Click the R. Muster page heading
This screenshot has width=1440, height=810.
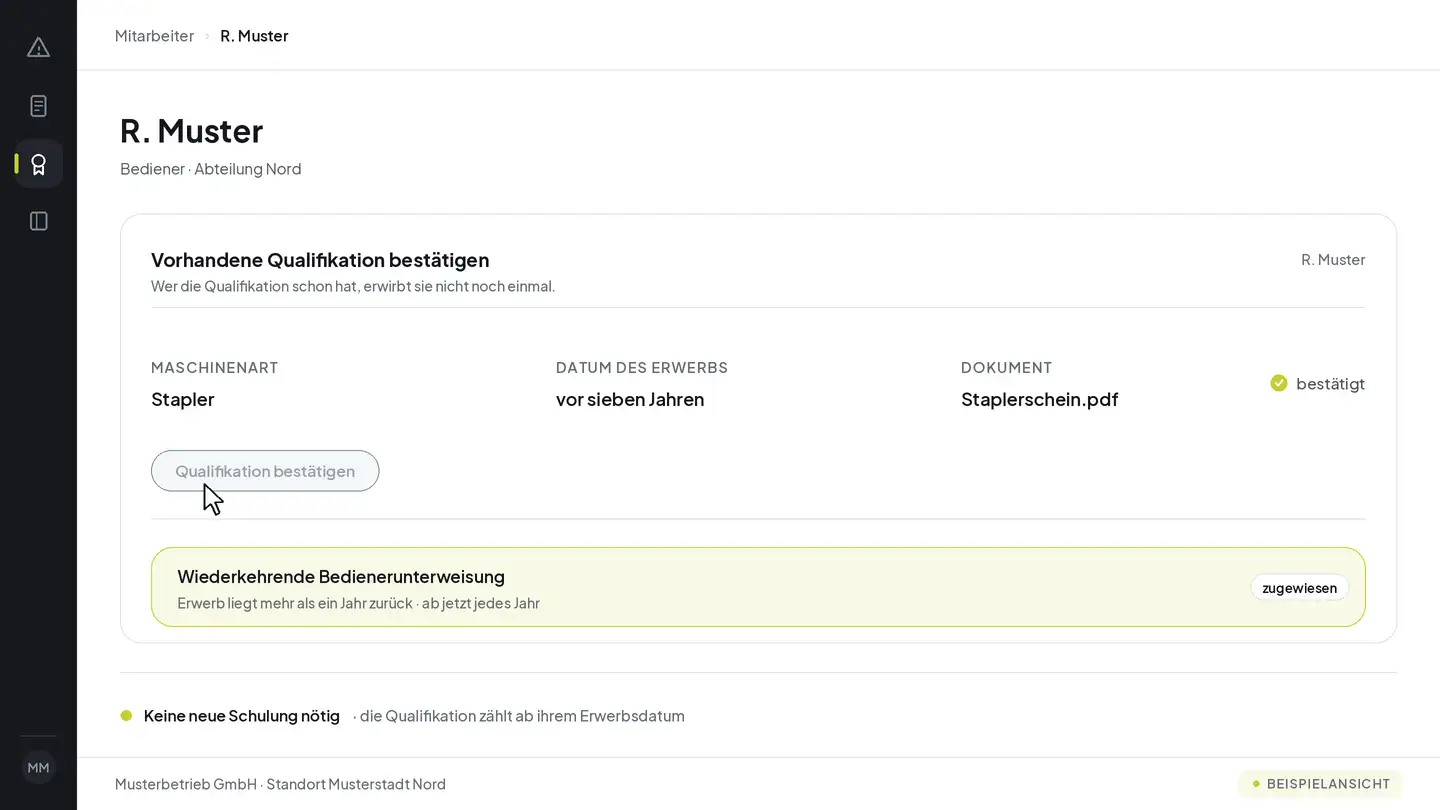(192, 131)
